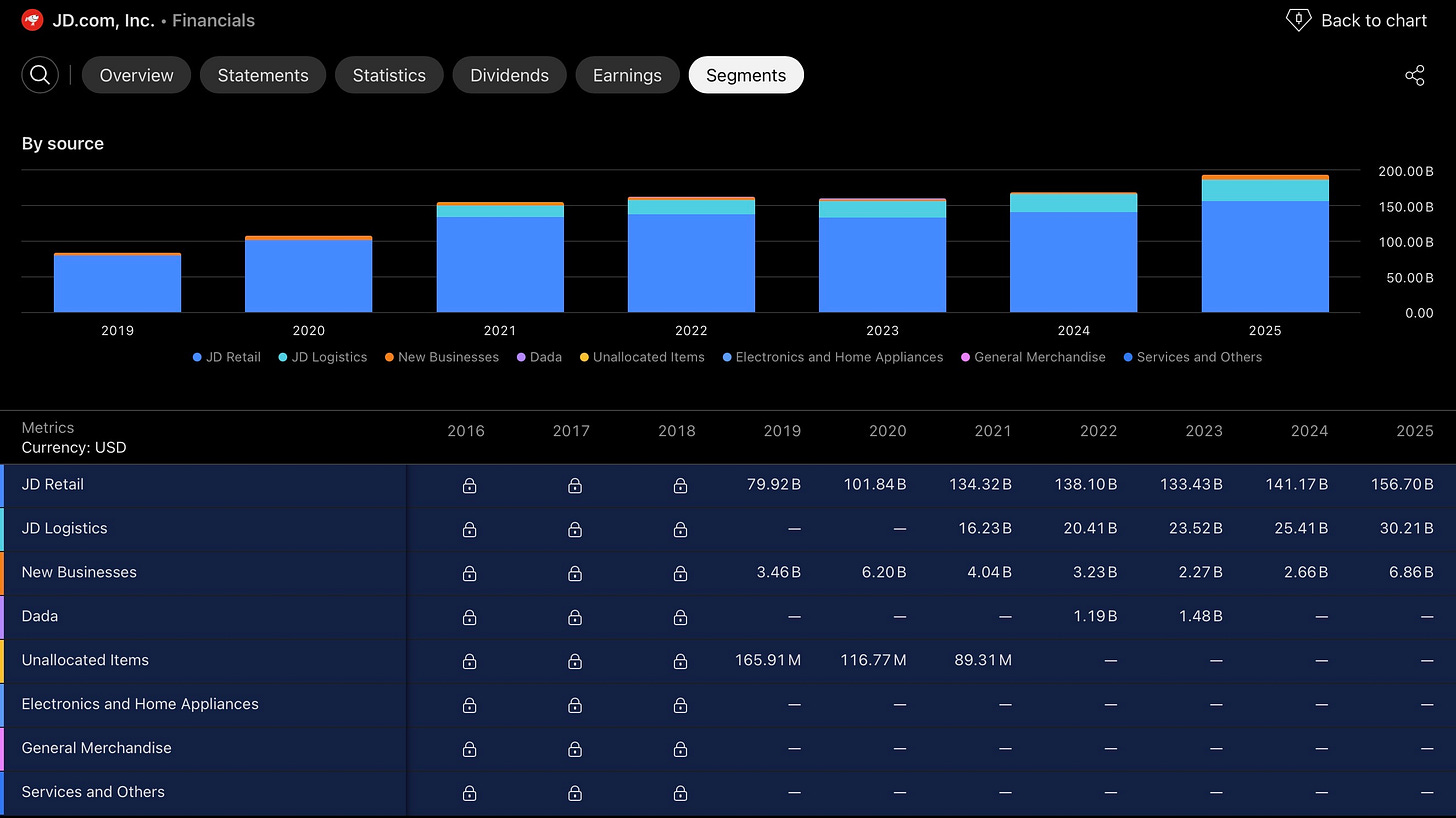Open the Earnings tab
The image size is (1456, 818).
pos(627,75)
